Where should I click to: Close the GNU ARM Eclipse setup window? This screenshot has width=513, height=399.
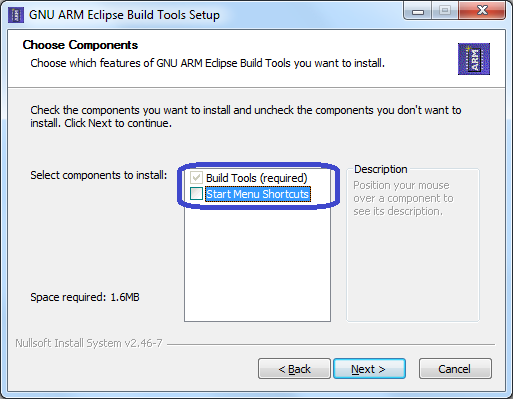coord(482,11)
